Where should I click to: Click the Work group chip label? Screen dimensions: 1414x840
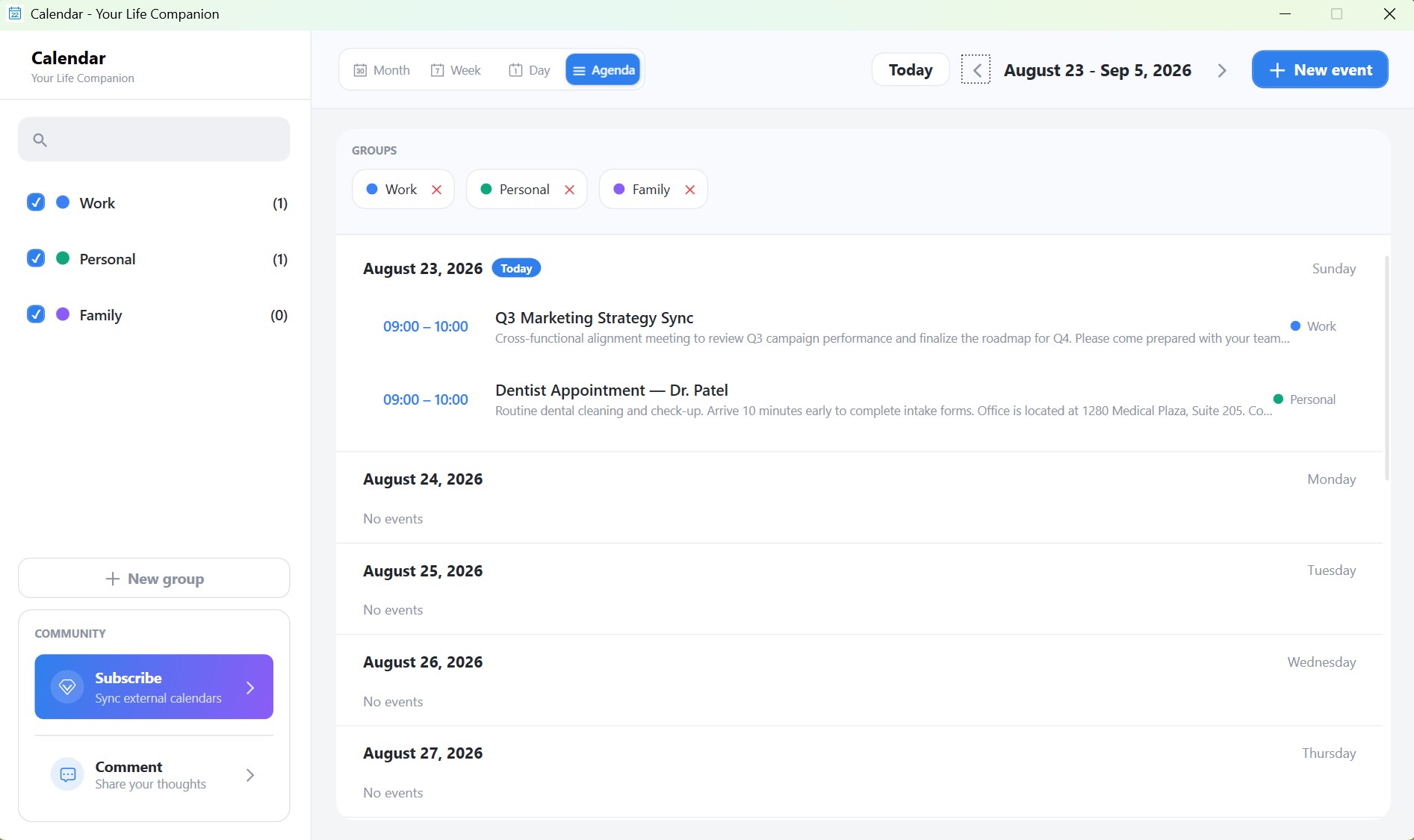pyautogui.click(x=401, y=190)
